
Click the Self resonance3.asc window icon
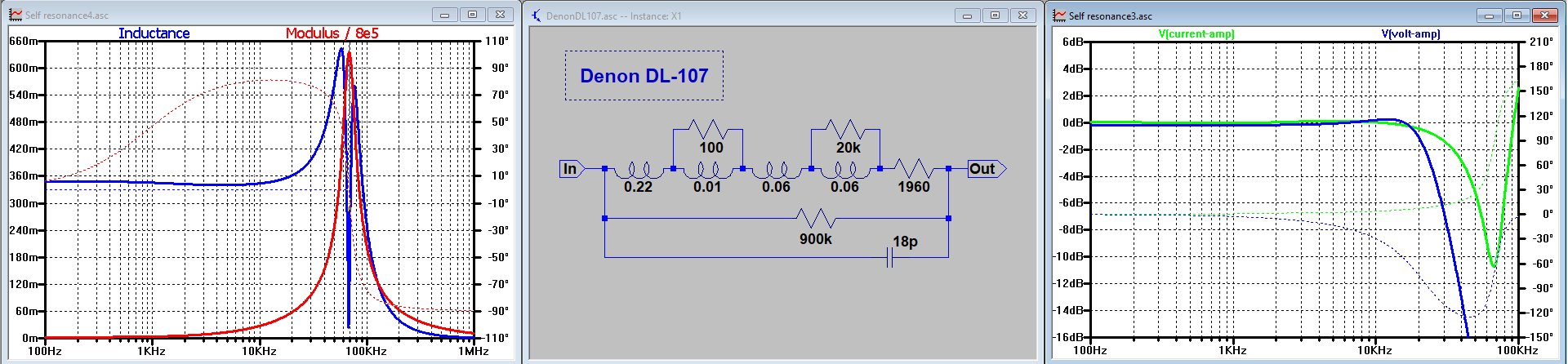1059,16
